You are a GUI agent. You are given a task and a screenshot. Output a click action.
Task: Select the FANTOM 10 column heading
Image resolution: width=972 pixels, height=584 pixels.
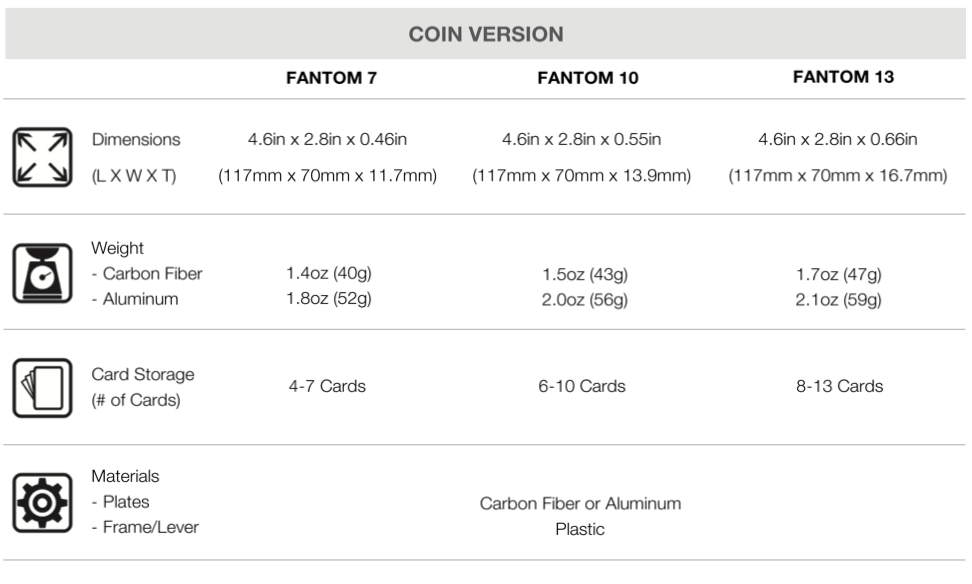pos(588,77)
